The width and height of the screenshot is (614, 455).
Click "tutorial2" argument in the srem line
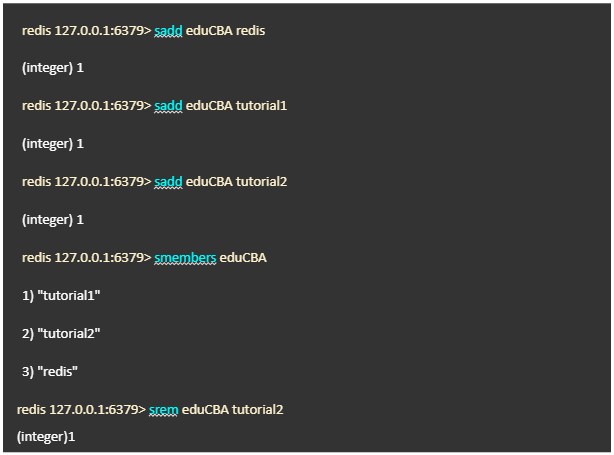tap(257, 410)
